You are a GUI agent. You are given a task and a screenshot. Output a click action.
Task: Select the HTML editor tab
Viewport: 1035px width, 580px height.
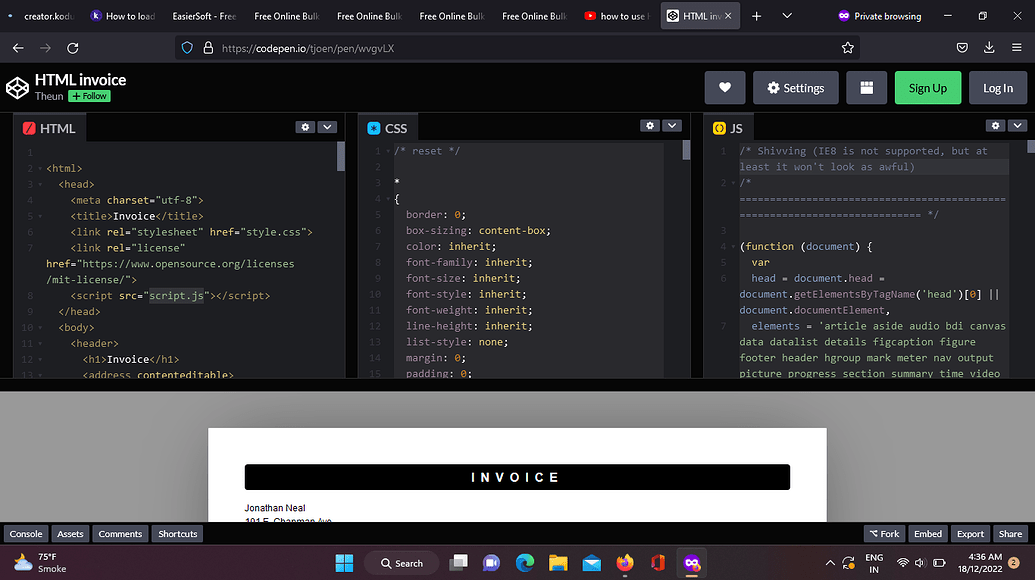50,129
